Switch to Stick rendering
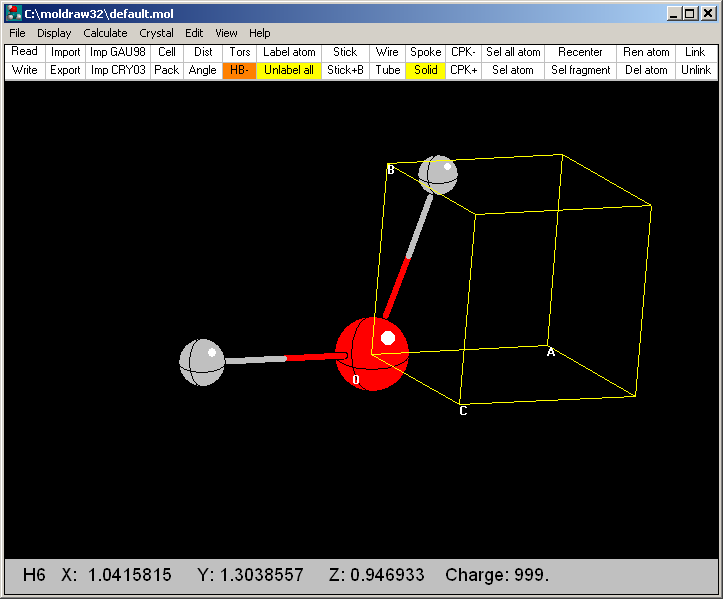Screen dimensions: 723x599 (345, 52)
